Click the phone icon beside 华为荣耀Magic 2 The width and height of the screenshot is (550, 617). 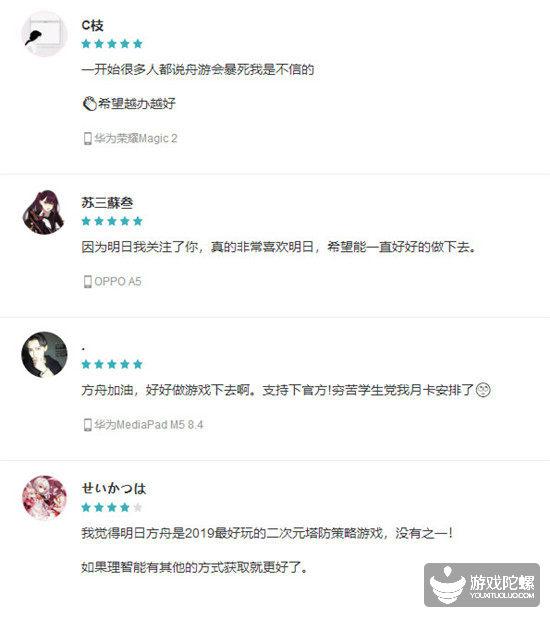(87, 139)
